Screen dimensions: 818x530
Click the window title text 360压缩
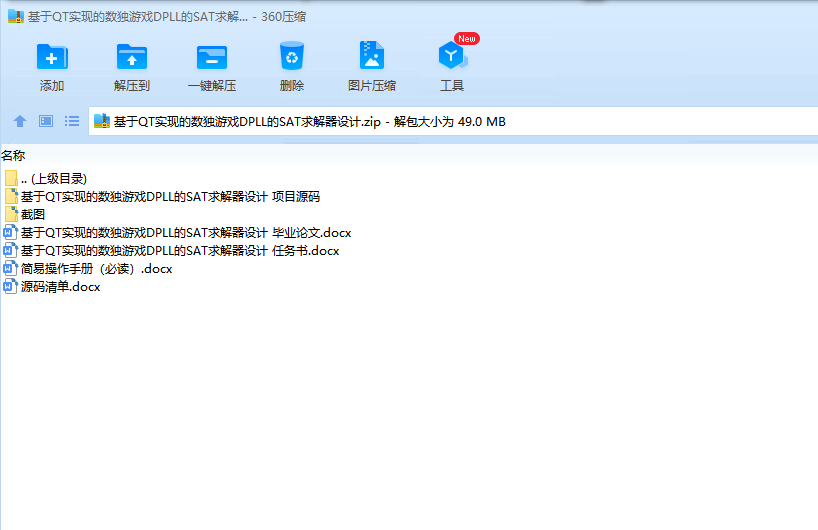(x=283, y=17)
